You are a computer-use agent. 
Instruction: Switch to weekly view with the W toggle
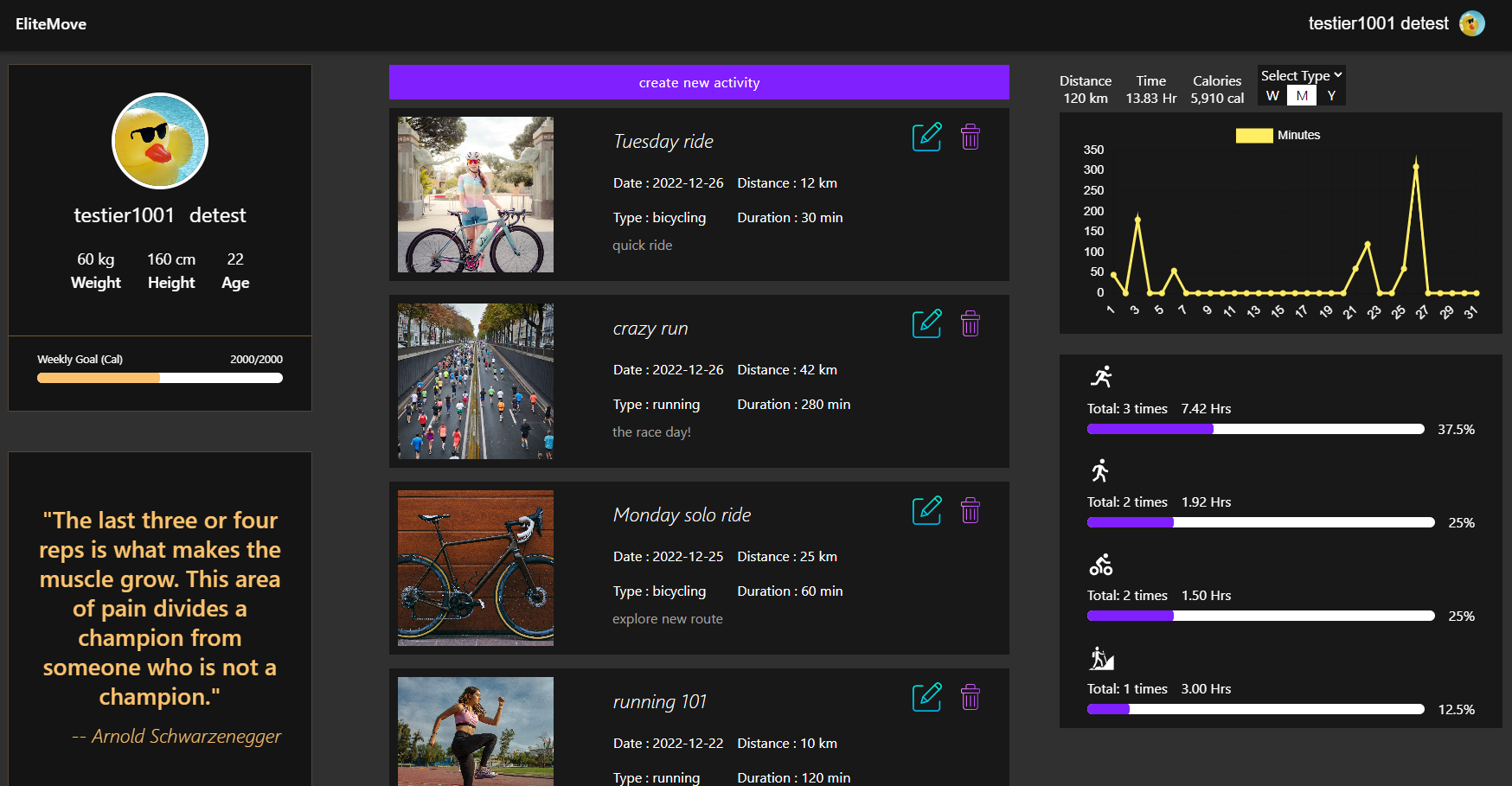click(1272, 95)
